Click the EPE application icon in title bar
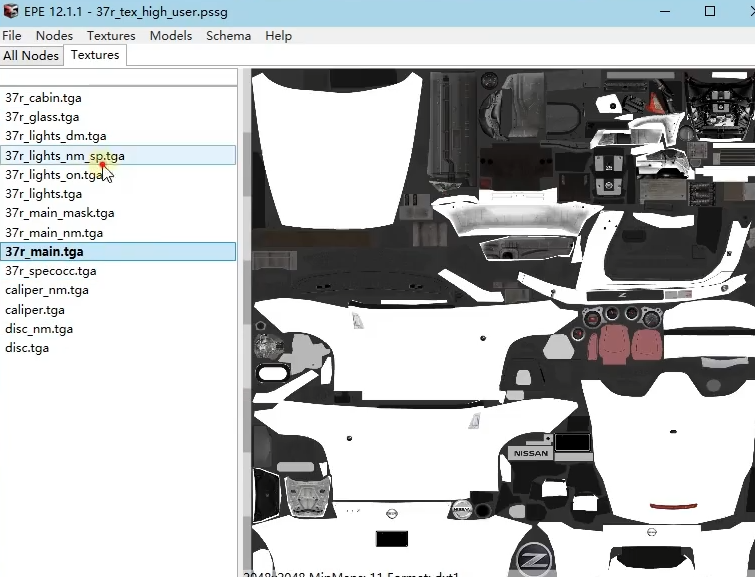The image size is (755, 577). click(x=11, y=11)
